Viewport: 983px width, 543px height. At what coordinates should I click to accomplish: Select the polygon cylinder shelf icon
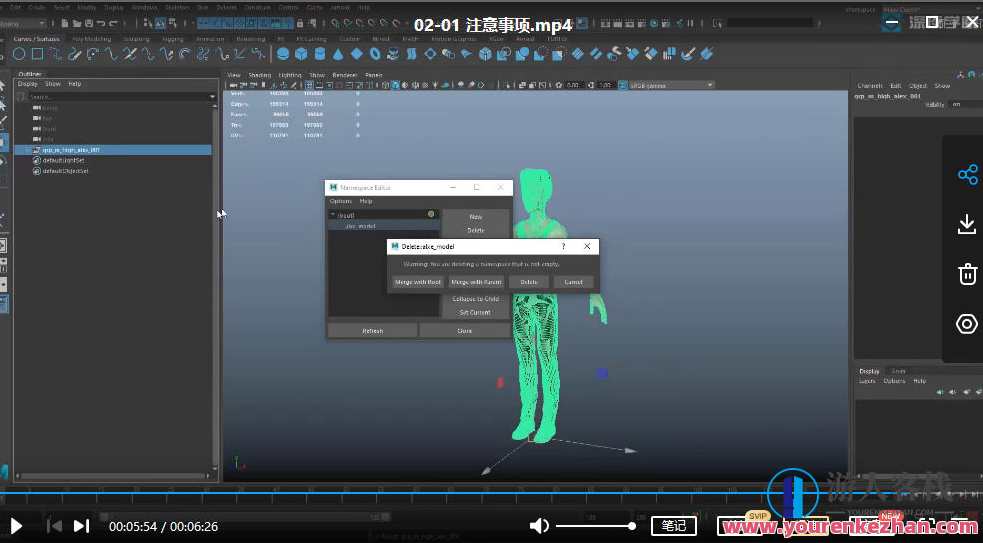pyautogui.click(x=319, y=54)
